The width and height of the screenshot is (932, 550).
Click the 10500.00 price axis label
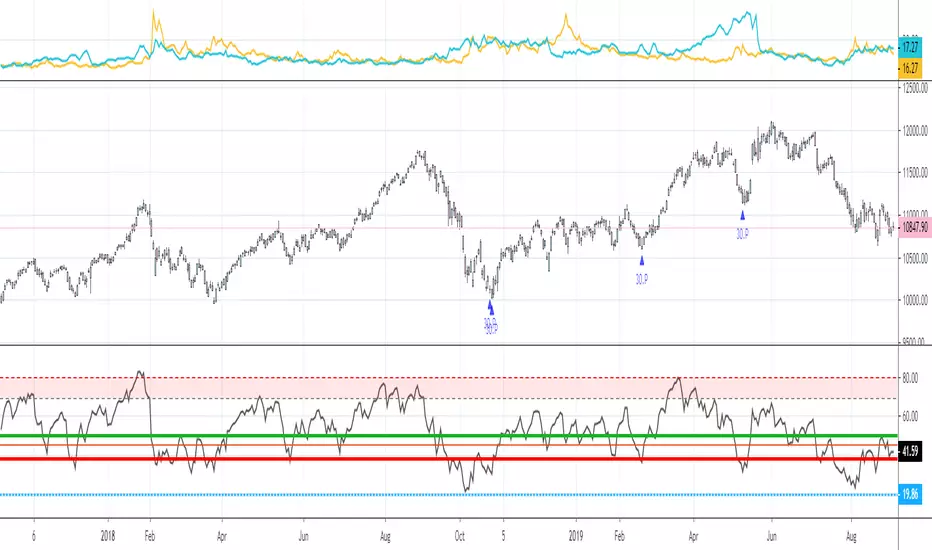[x=915, y=258]
